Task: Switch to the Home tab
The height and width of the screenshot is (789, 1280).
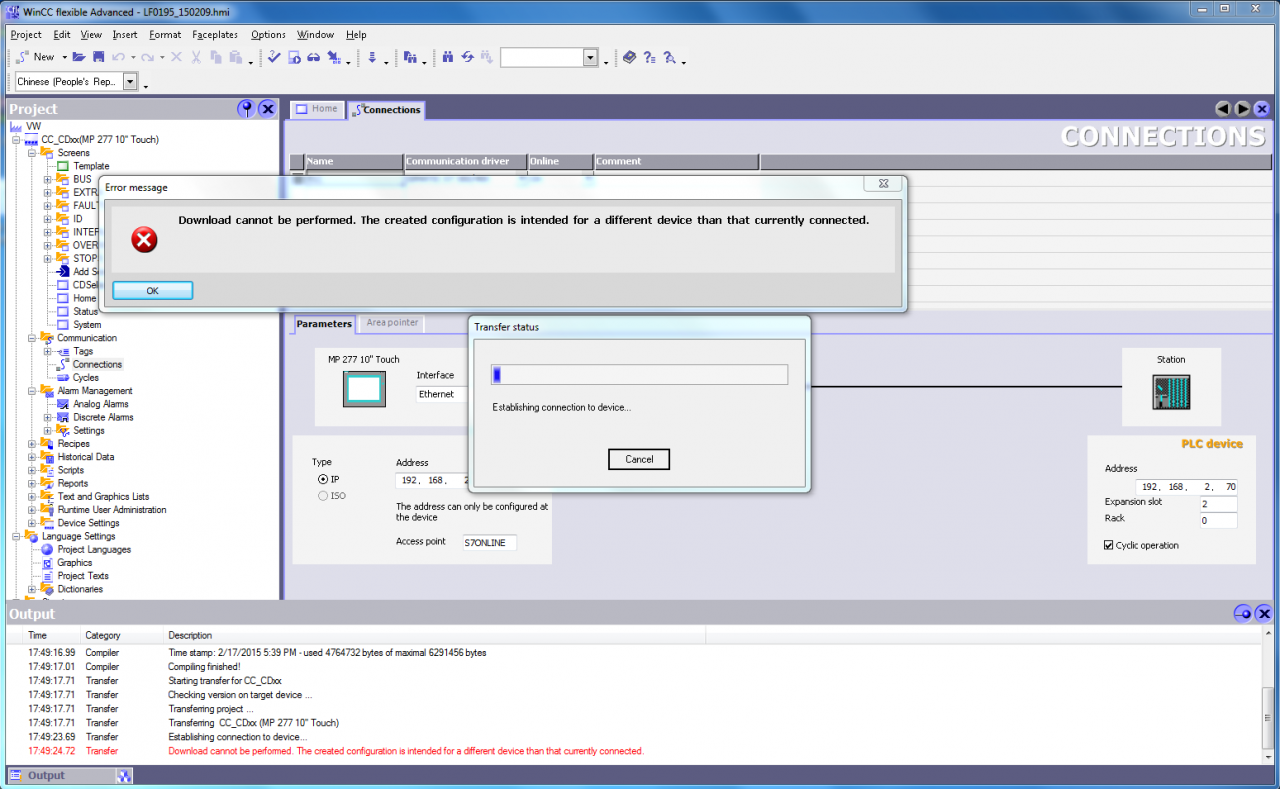Action: (x=317, y=109)
